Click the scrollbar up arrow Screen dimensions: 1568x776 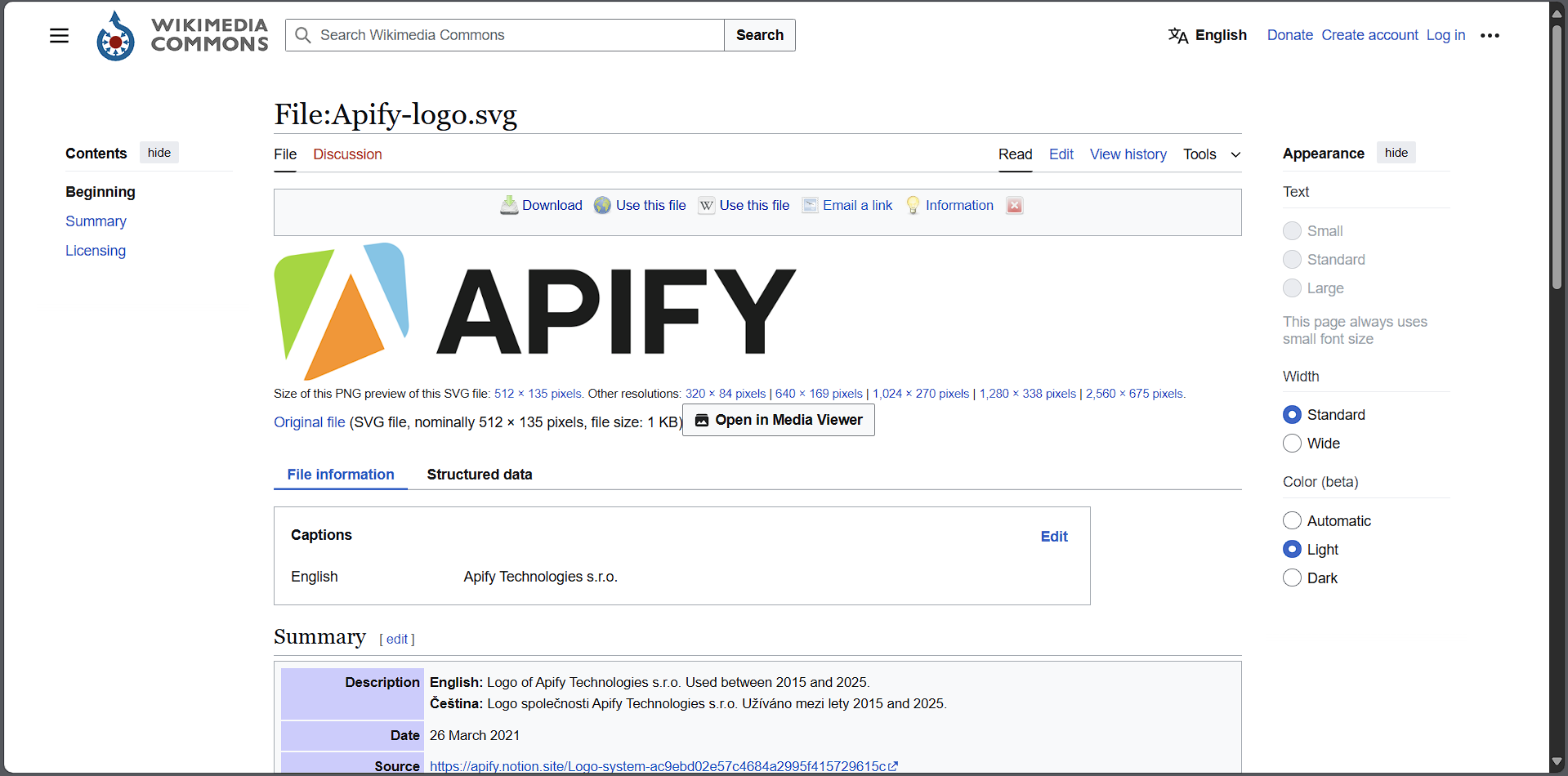click(x=1557, y=14)
